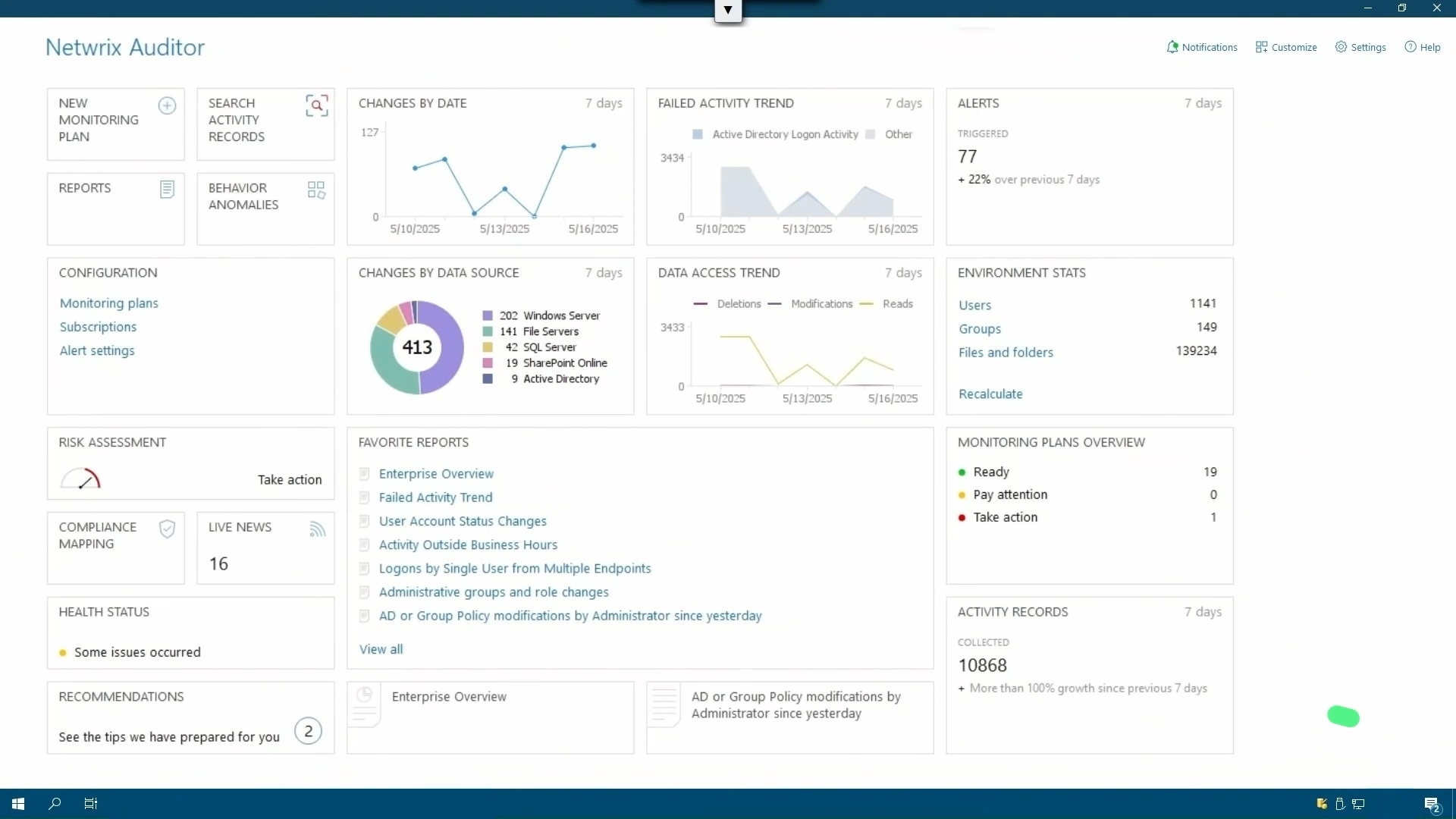Click the Notifications bell icon
Viewport: 1456px width, 819px height.
pos(1172,47)
